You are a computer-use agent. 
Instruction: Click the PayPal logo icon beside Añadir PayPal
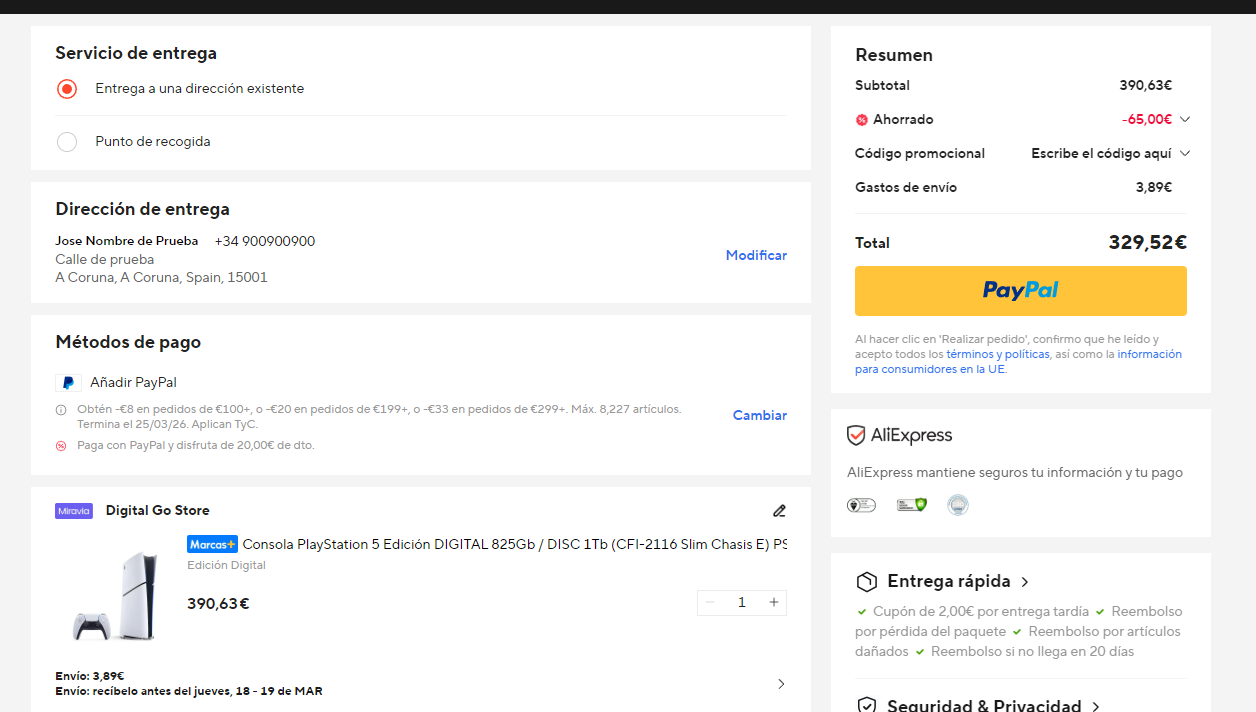(68, 383)
